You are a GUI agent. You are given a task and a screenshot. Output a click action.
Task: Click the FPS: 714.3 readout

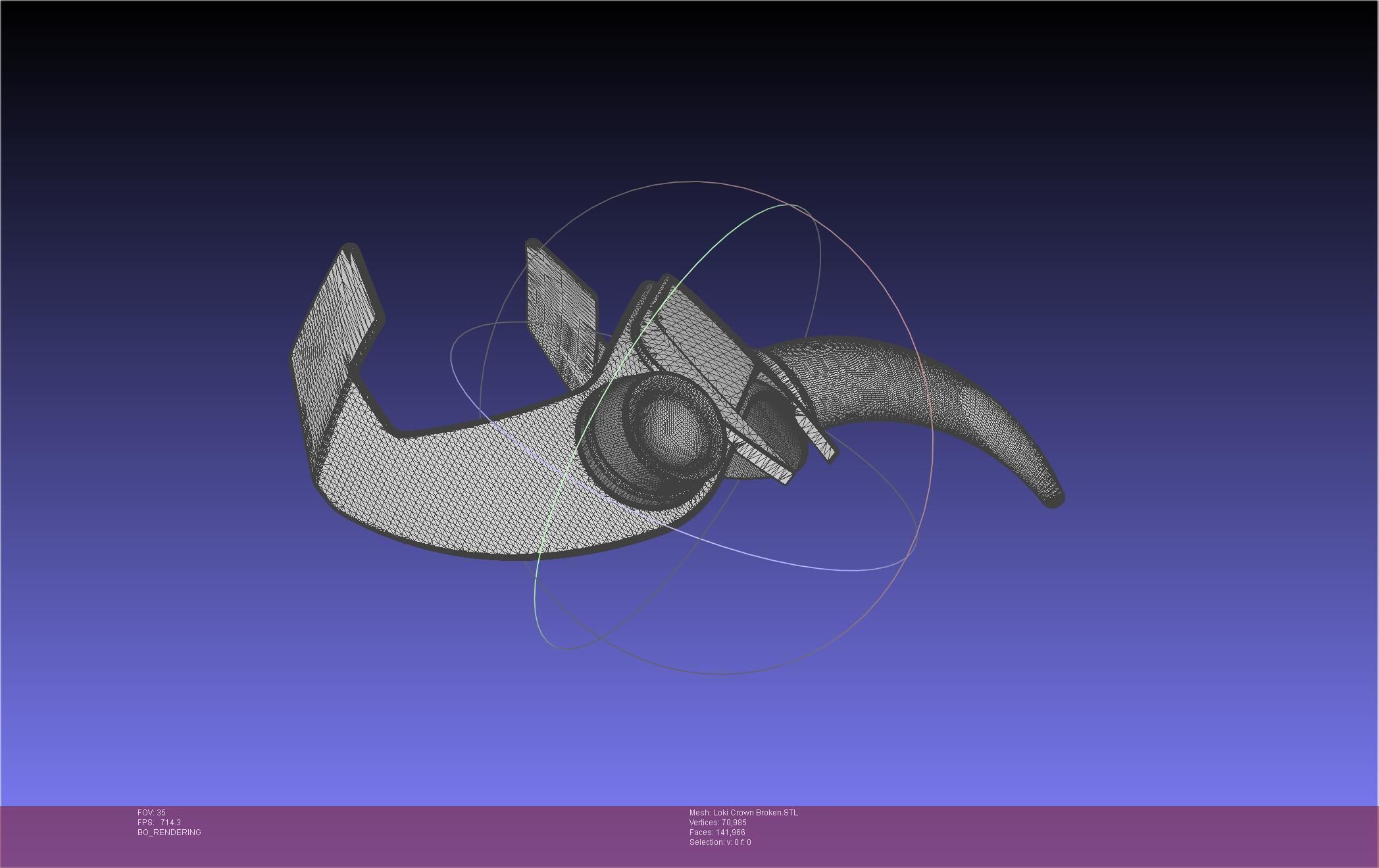(159, 823)
